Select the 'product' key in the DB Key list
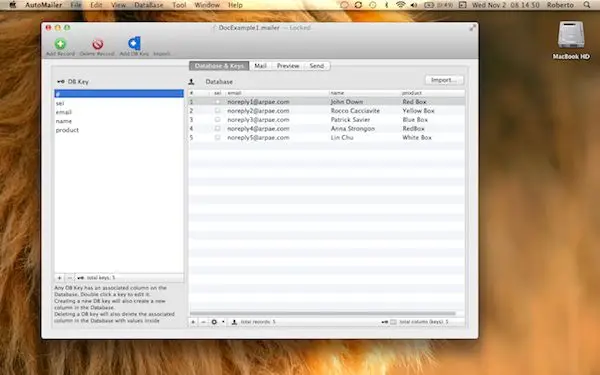 click(x=119, y=130)
